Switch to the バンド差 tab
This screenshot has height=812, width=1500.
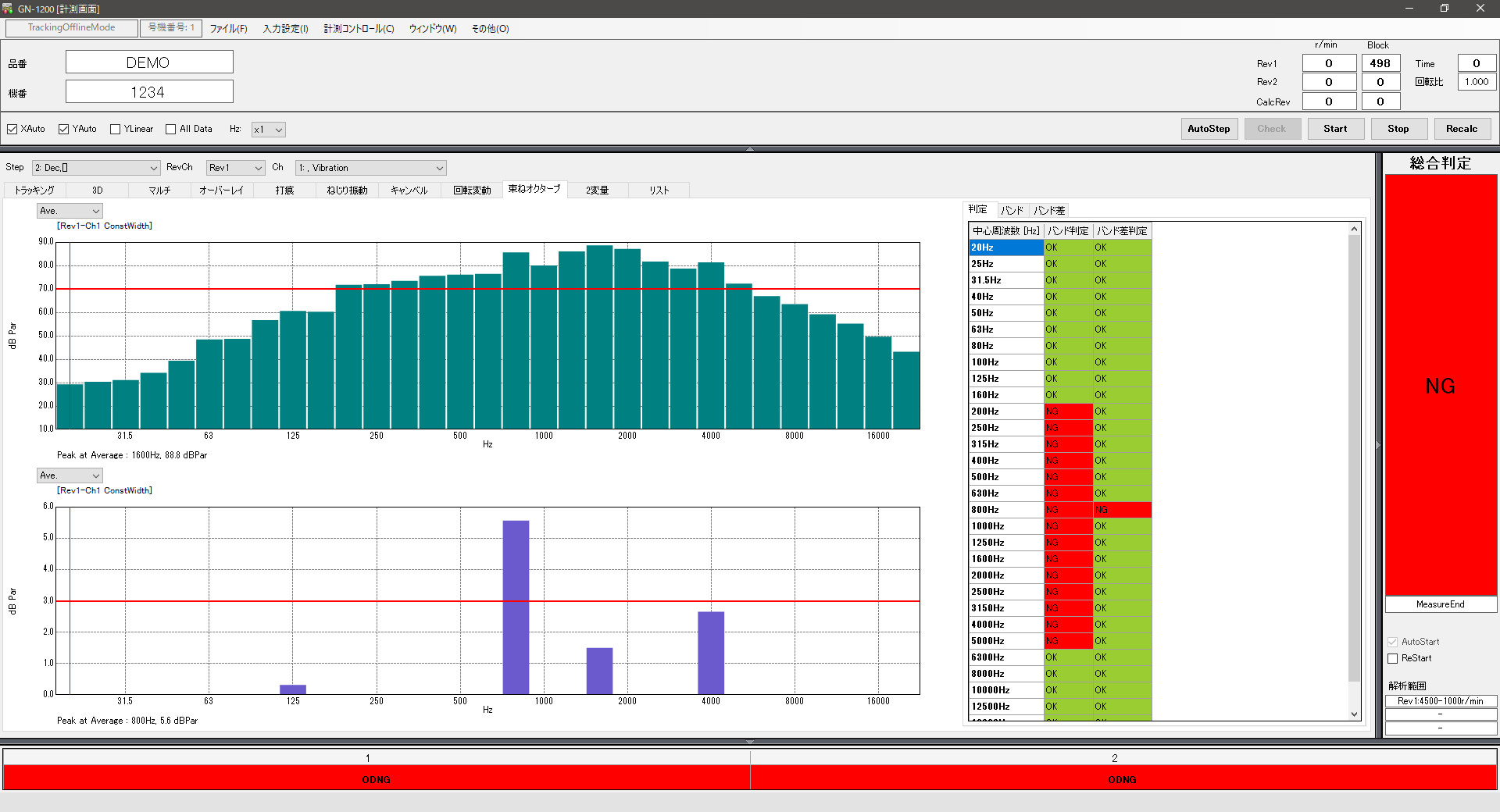(x=1048, y=211)
